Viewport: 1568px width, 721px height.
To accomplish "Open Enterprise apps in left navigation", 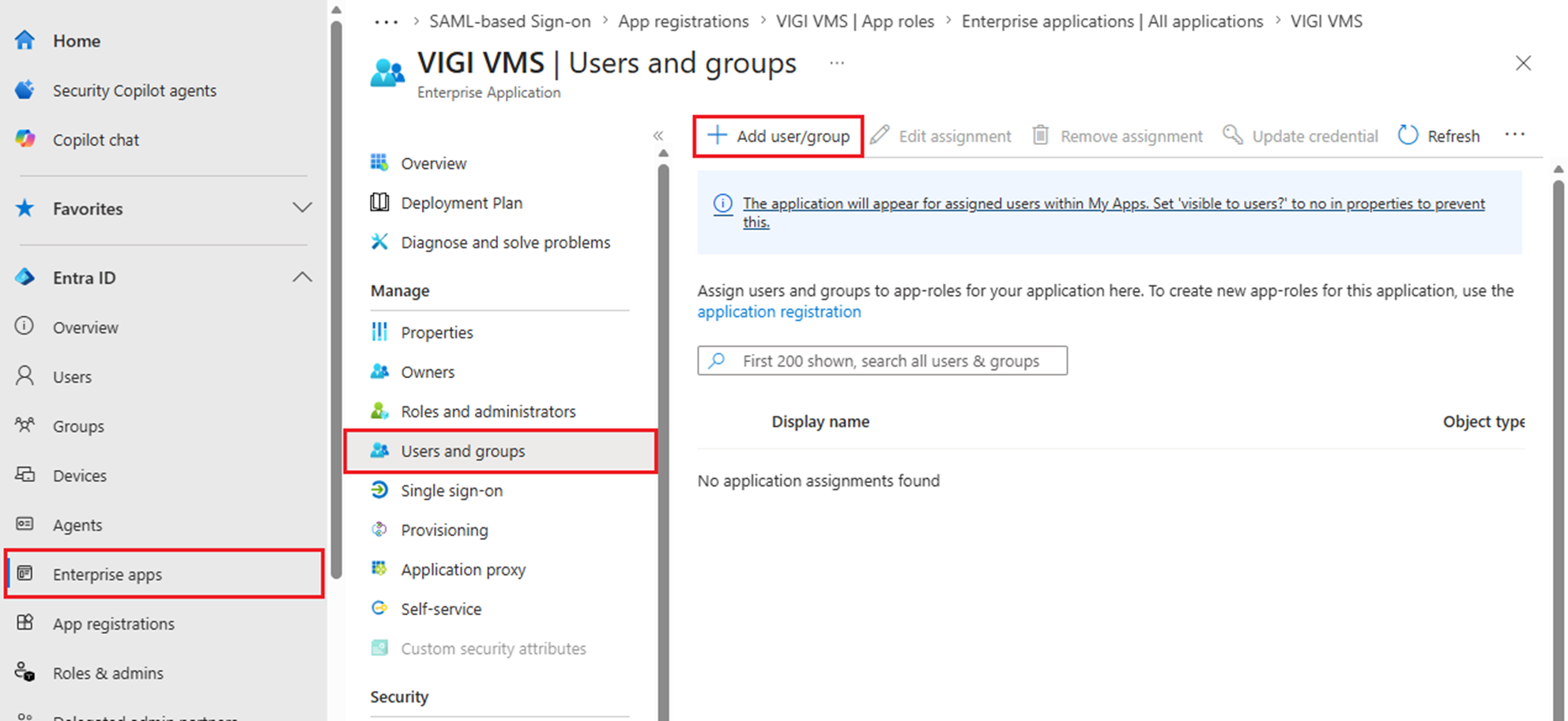I will (164, 574).
